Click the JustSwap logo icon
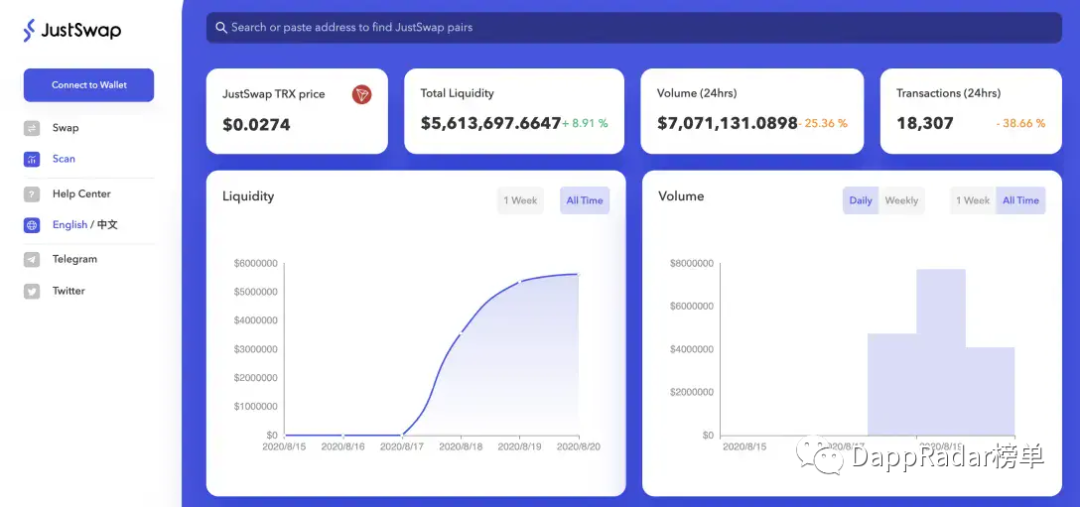1080x507 pixels. tap(29, 30)
